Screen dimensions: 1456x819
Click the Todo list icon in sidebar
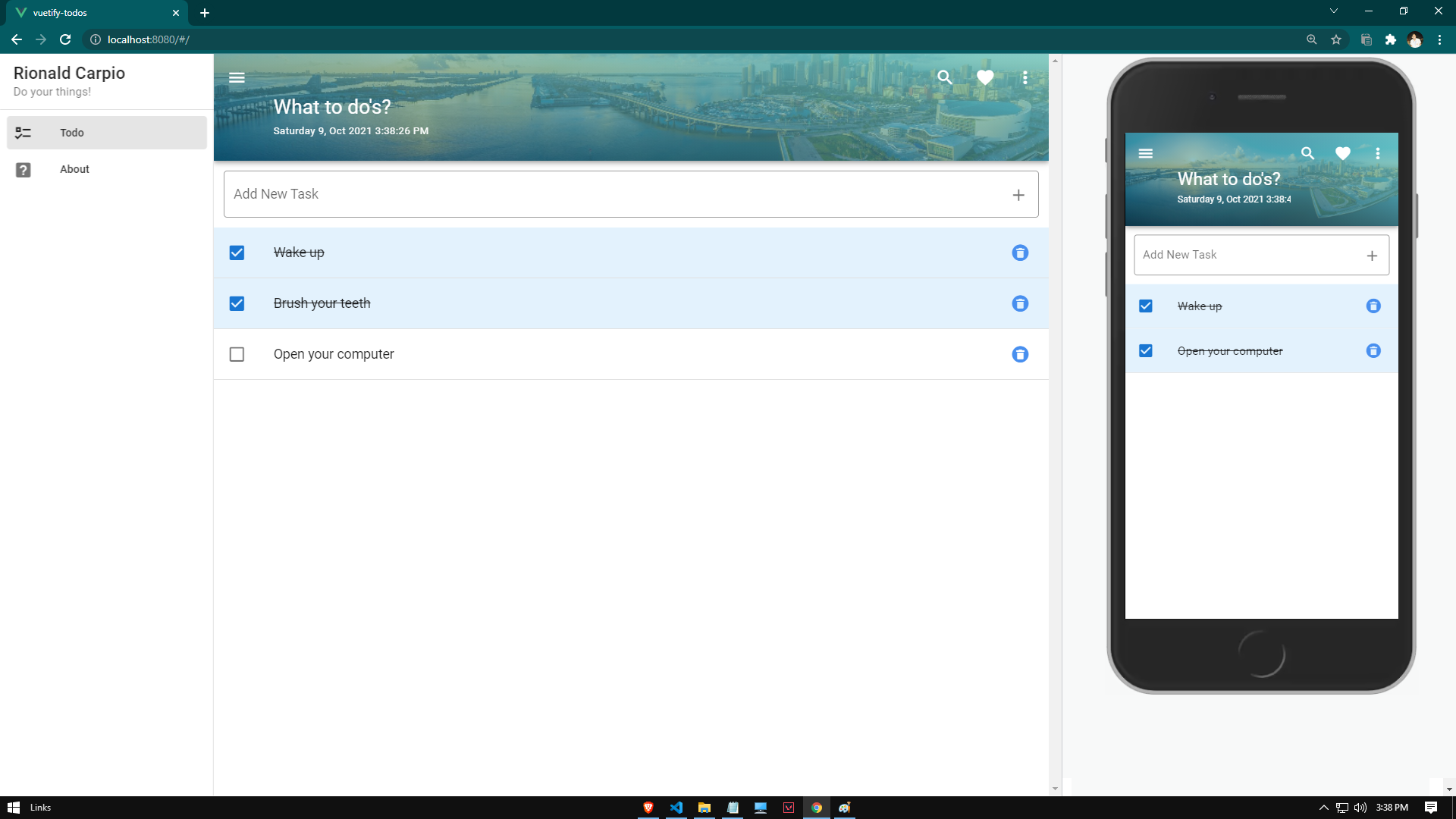pos(24,133)
